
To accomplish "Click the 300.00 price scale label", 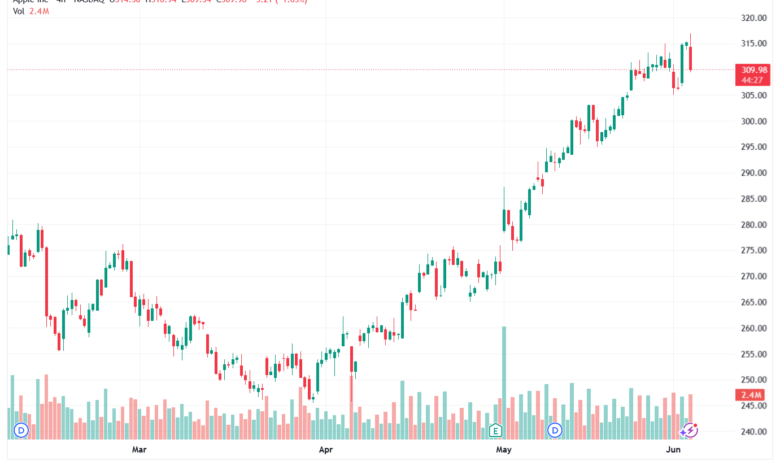I will click(754, 121).
